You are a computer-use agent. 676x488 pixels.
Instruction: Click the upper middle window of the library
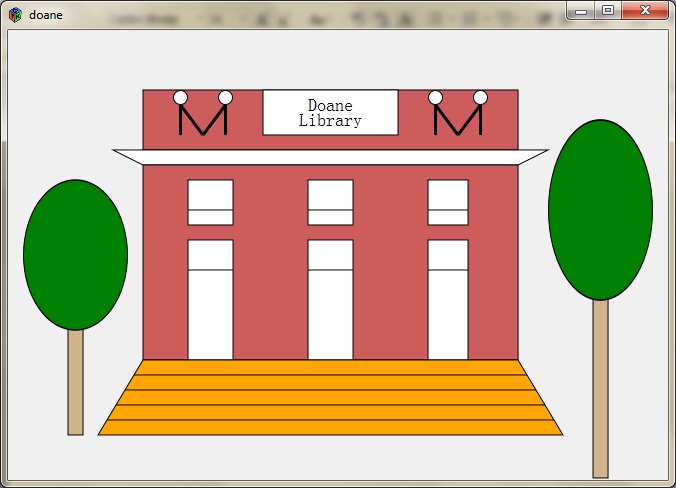330,202
